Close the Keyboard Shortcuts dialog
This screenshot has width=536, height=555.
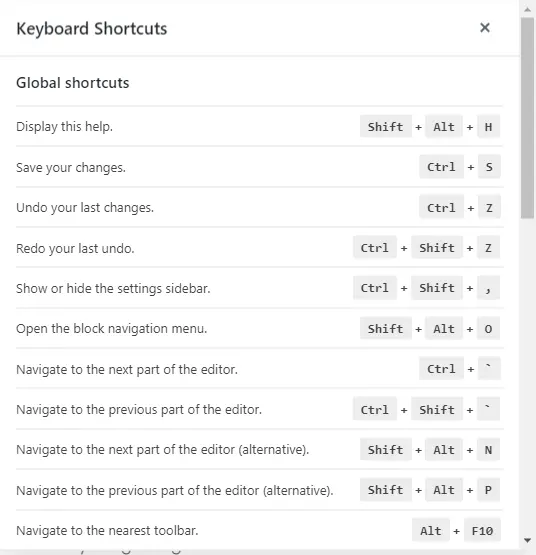pyautogui.click(x=485, y=28)
